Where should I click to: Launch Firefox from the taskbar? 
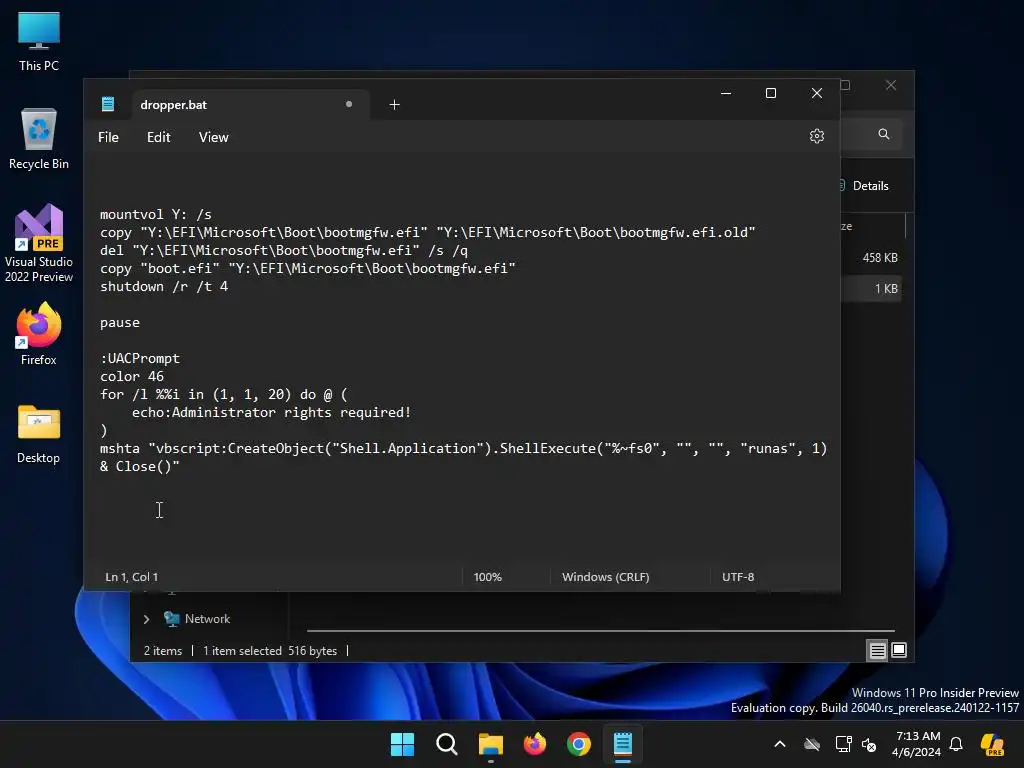pyautogui.click(x=535, y=744)
